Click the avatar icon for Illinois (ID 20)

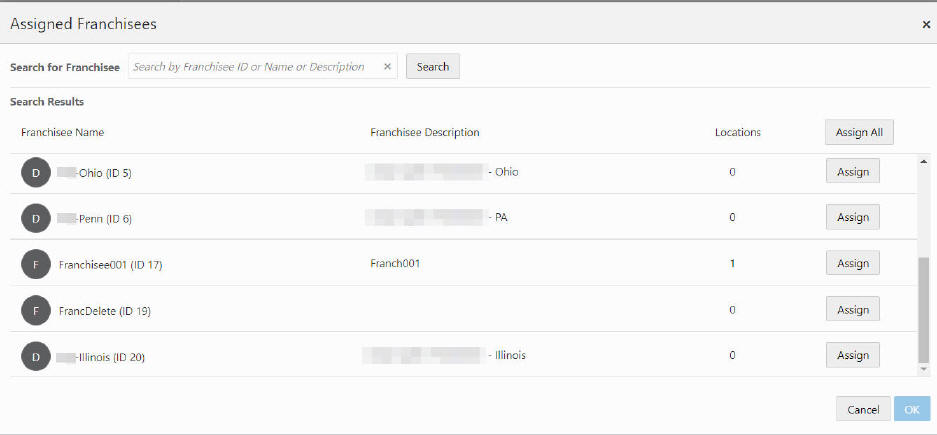36,357
